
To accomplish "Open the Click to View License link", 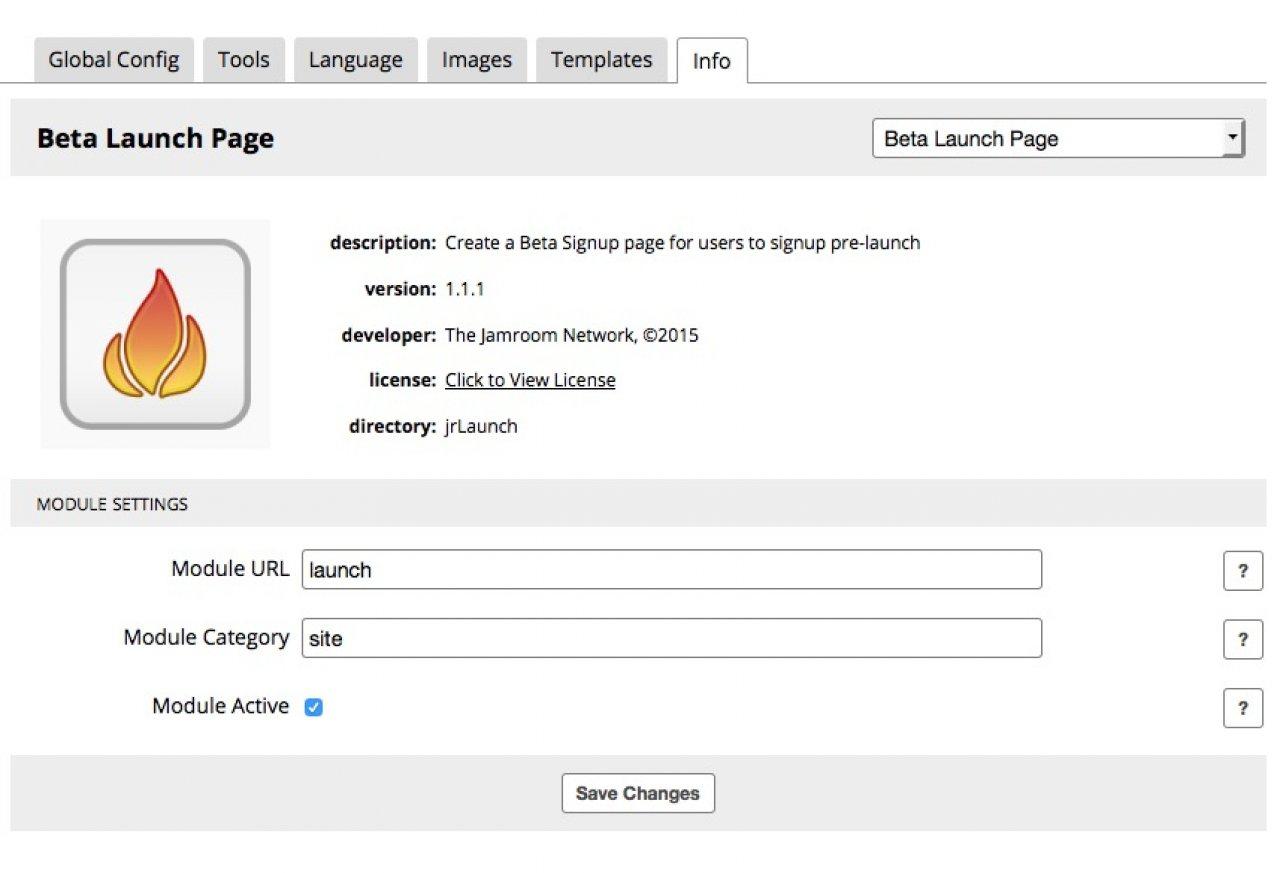I will click(530, 380).
